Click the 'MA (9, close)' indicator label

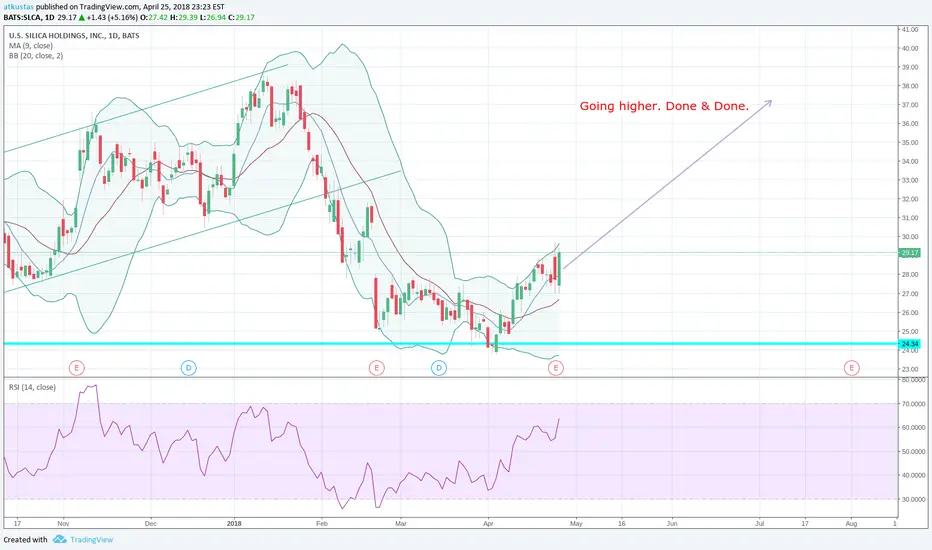(x=30, y=46)
